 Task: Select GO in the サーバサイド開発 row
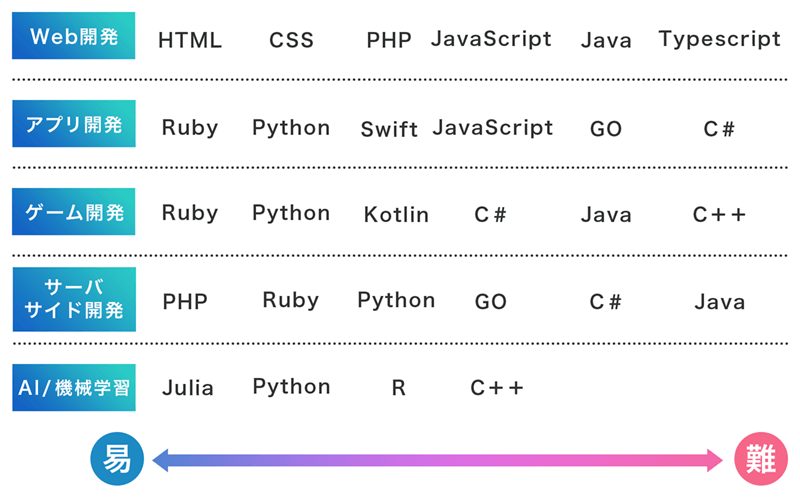490,302
